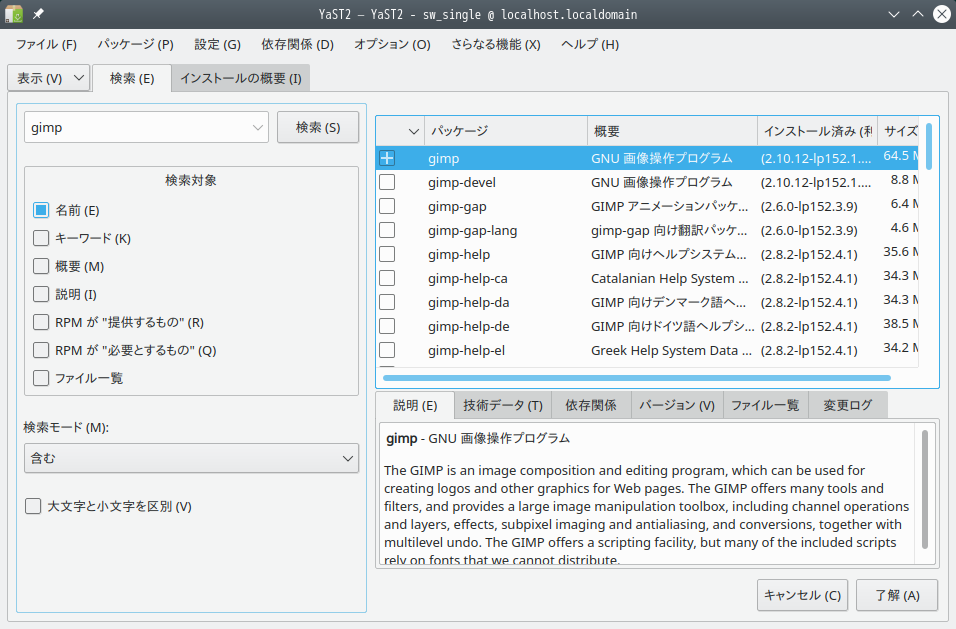Close the YaST2 window
This screenshot has height=629, width=956.
pos(942,14)
